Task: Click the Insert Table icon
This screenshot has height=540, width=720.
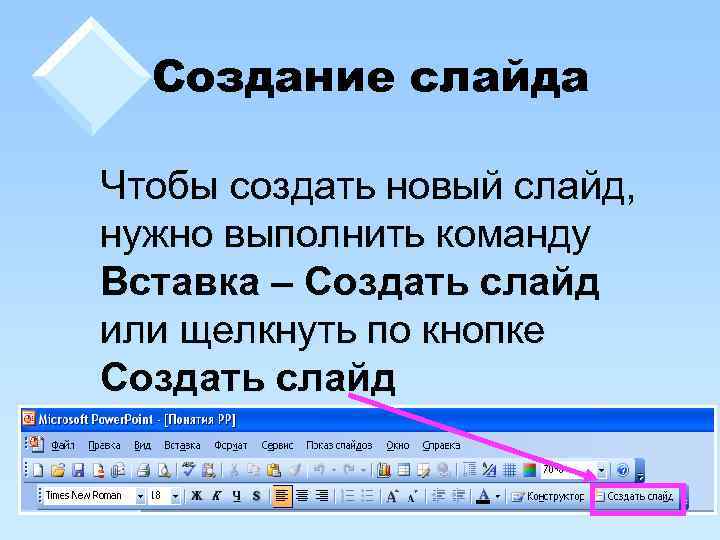Action: (404, 470)
